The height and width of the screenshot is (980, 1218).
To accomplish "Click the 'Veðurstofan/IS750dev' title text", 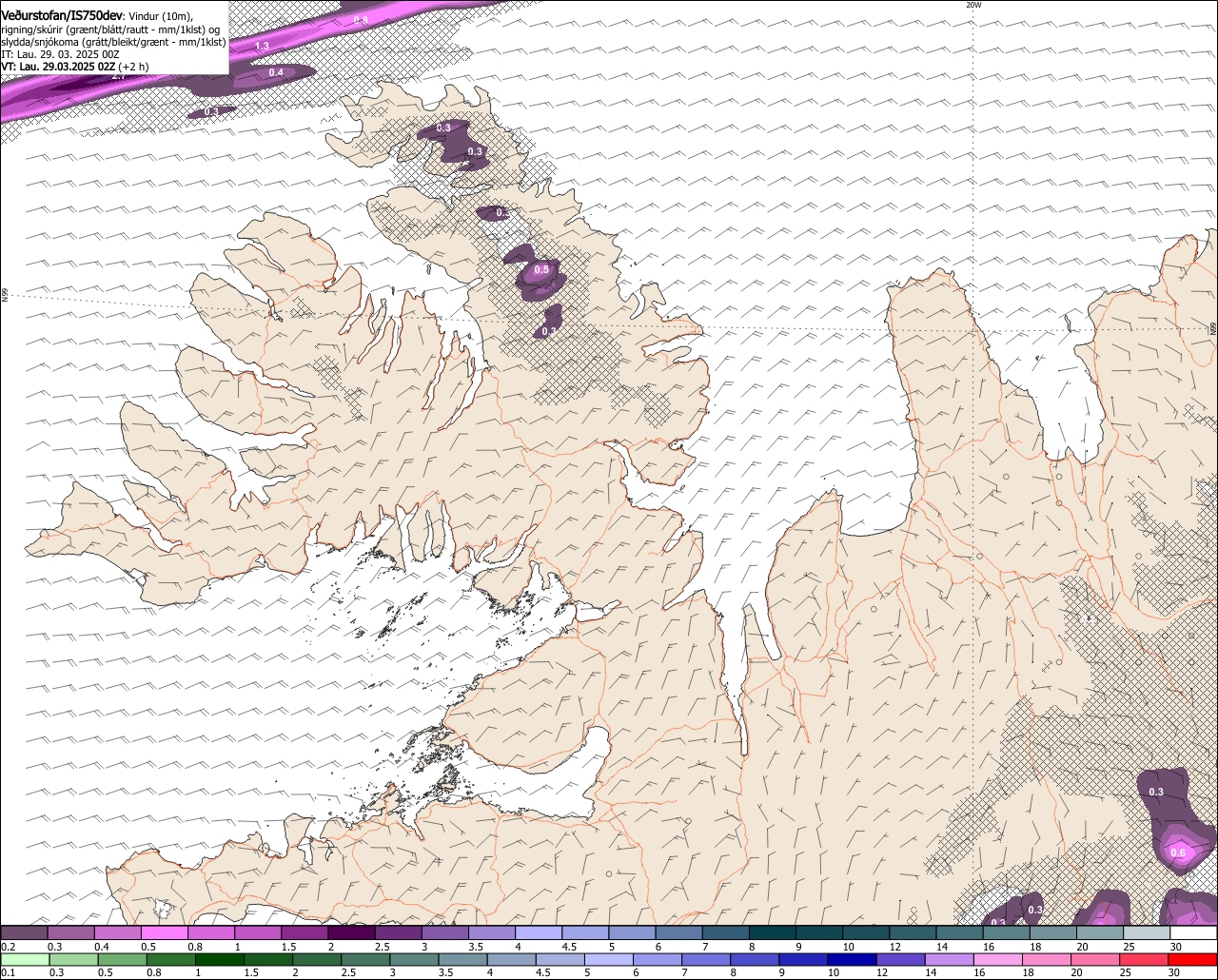I will tap(62, 16).
